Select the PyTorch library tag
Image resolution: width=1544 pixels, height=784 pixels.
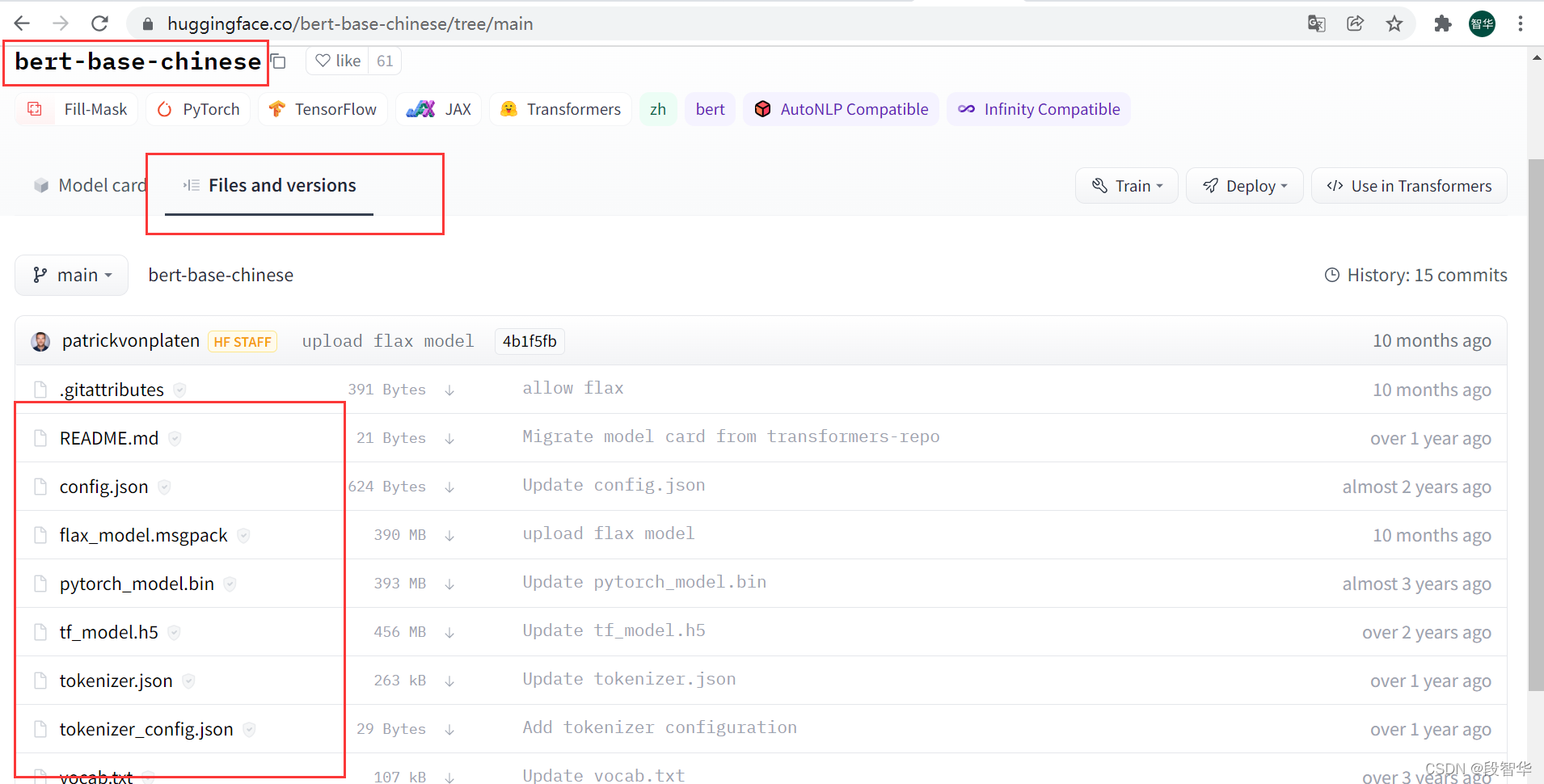tap(198, 109)
